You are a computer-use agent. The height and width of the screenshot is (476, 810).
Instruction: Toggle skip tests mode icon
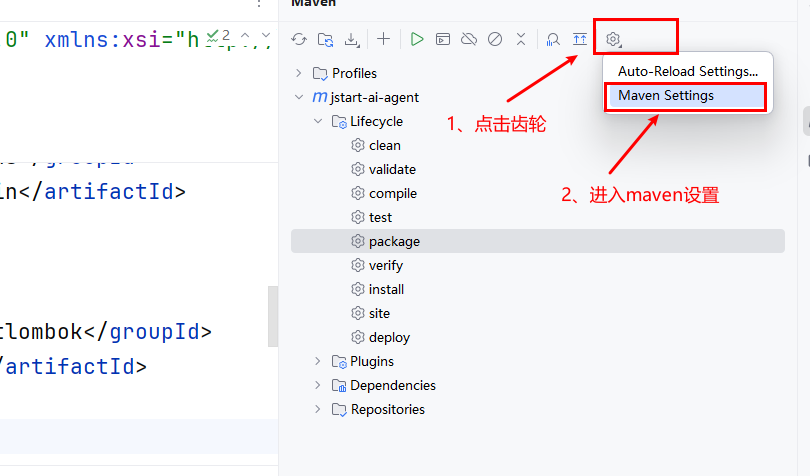(x=495, y=39)
